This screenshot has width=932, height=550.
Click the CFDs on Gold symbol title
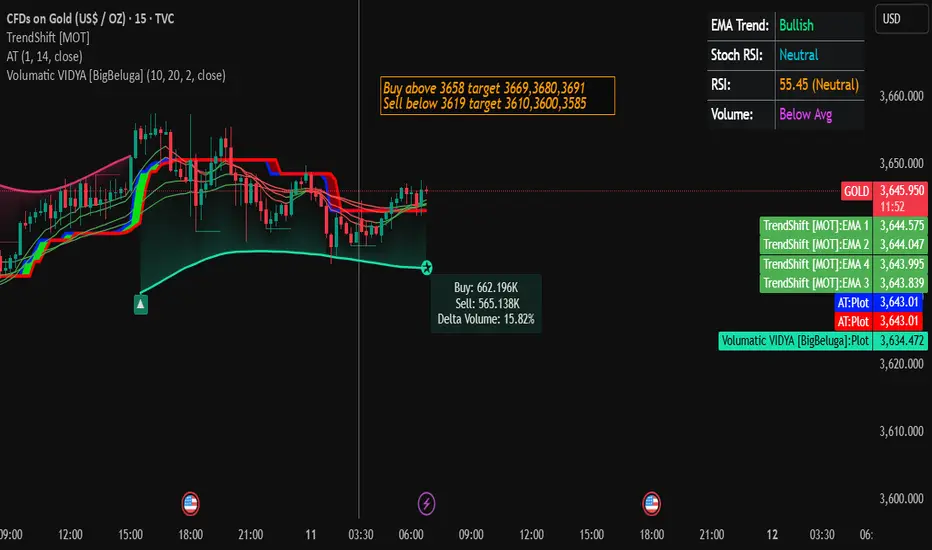pyautogui.click(x=90, y=18)
